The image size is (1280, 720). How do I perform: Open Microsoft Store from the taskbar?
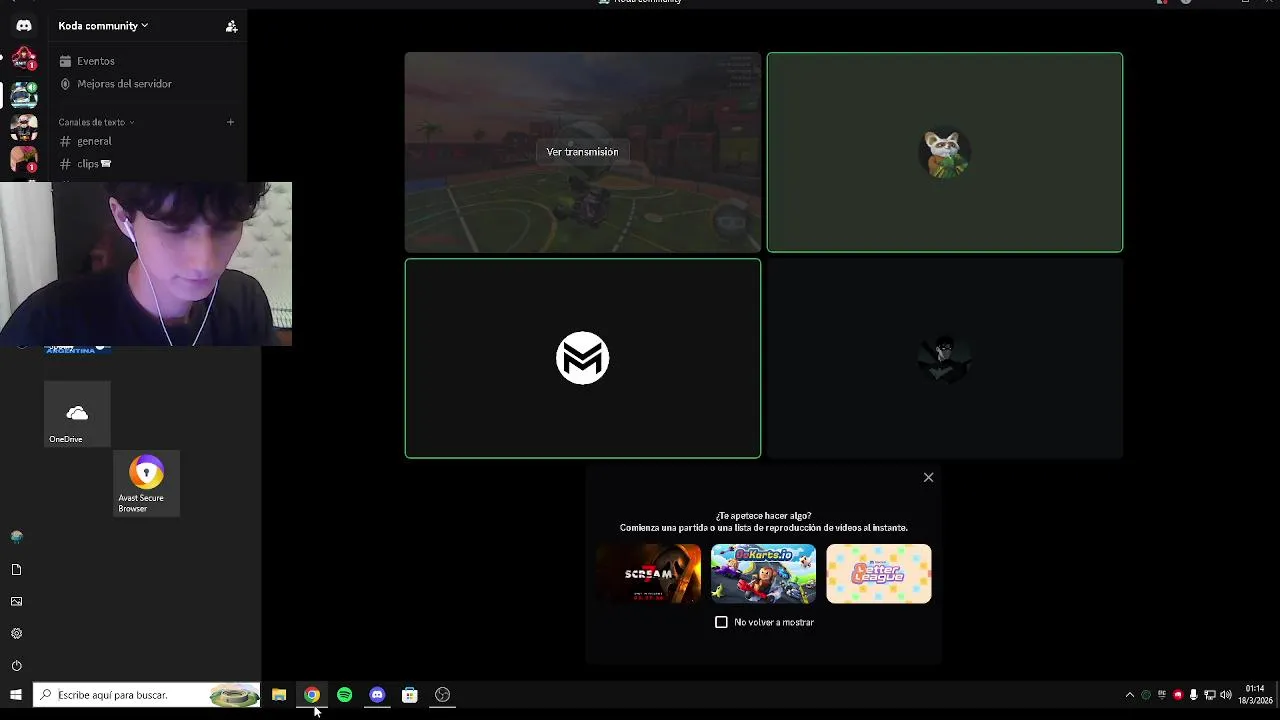point(410,695)
